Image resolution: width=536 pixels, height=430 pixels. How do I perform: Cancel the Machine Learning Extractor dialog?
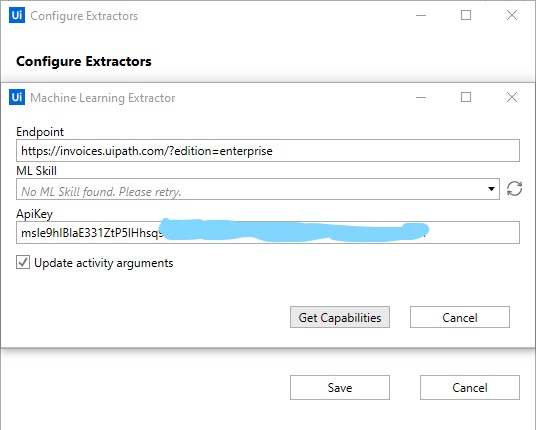[460, 317]
